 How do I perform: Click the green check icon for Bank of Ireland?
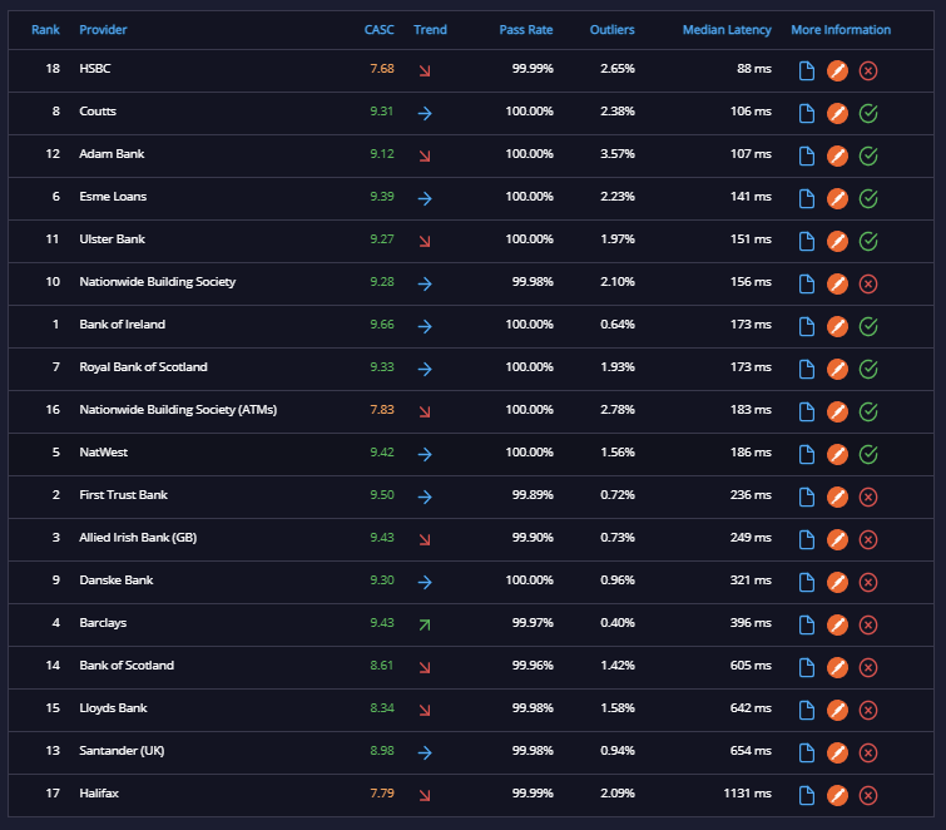[868, 326]
